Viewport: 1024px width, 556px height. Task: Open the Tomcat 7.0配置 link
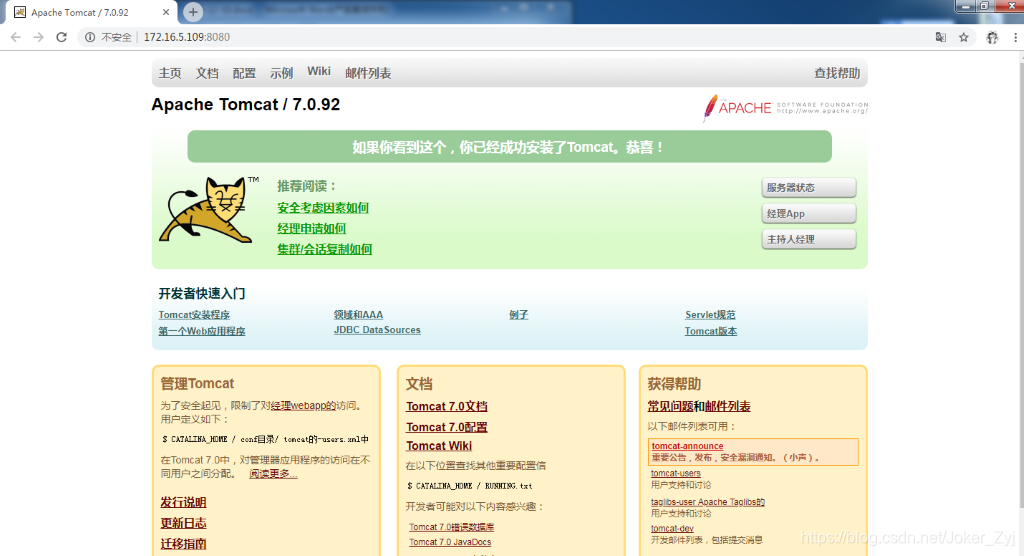point(447,427)
